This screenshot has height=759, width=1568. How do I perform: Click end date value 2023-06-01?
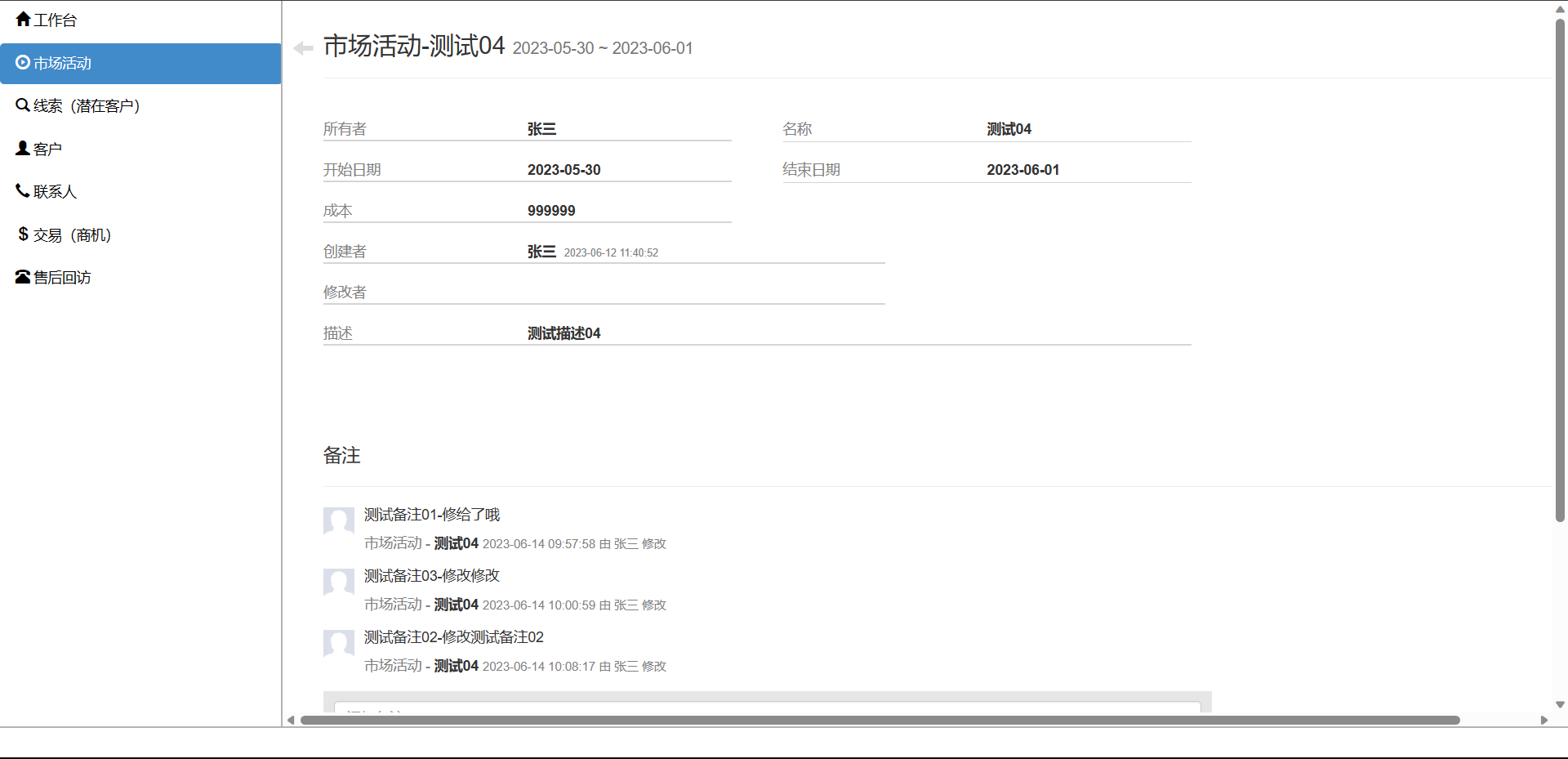1022,170
